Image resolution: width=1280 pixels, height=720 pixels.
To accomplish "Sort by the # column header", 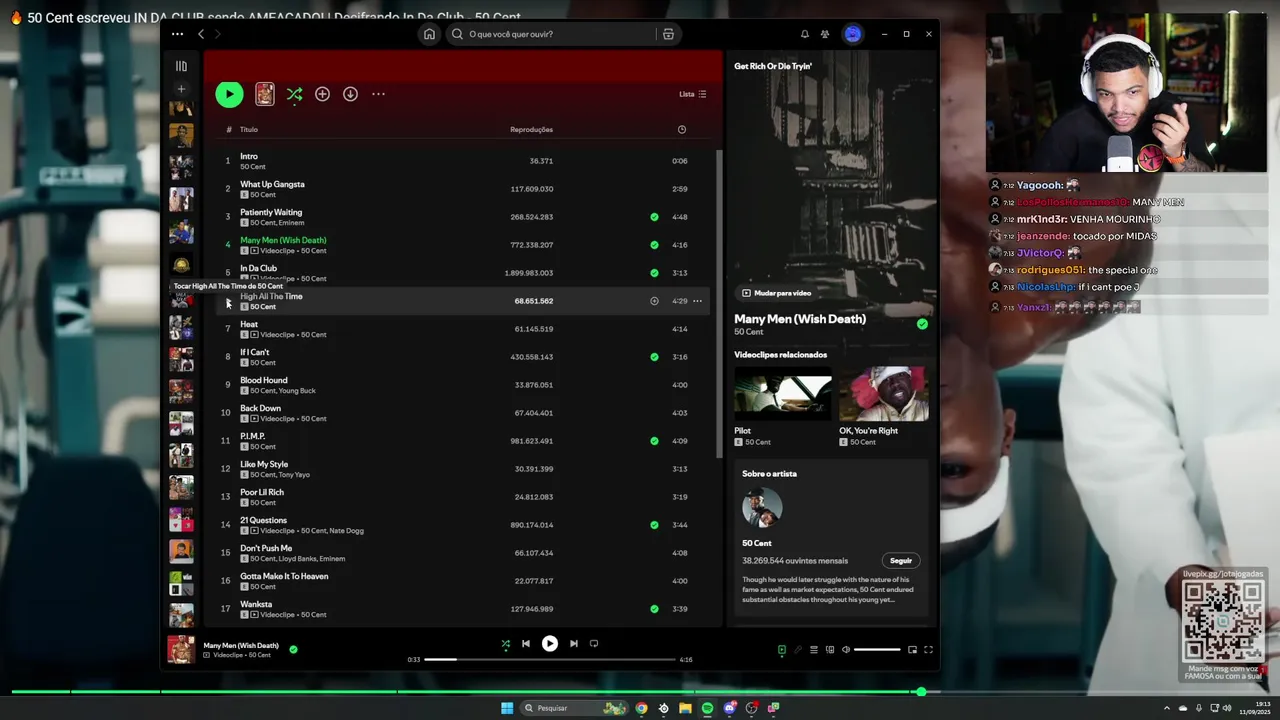I will pyautogui.click(x=228, y=129).
